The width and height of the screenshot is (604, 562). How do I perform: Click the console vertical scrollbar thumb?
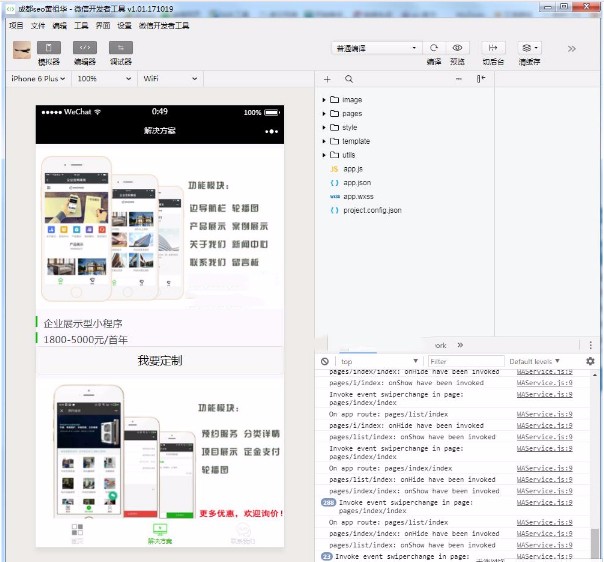[x=595, y=543]
